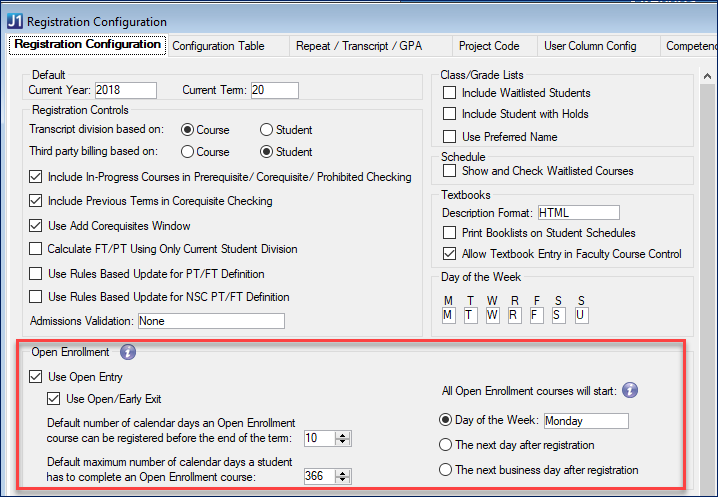Toggle Use Add Corequisites Window checkbox
Viewport: 718px width, 497px height.
coord(37,225)
